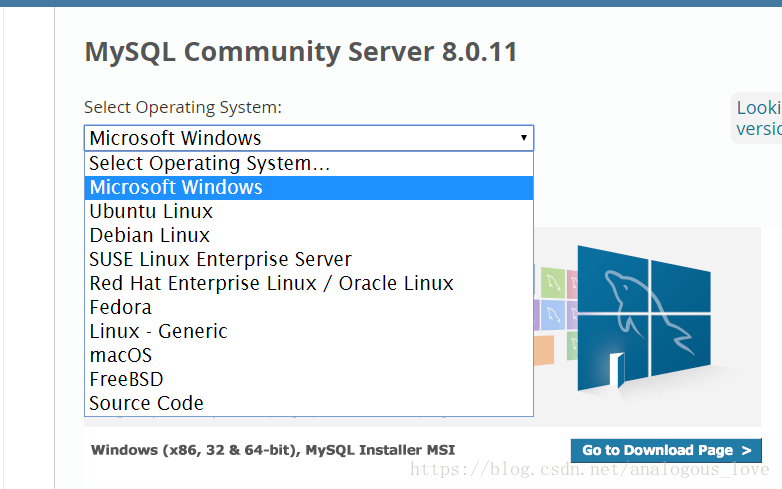Pick Red Hat Enterprise Linux / Oracle Linux
Screen dimensions: 782x489
point(271,283)
